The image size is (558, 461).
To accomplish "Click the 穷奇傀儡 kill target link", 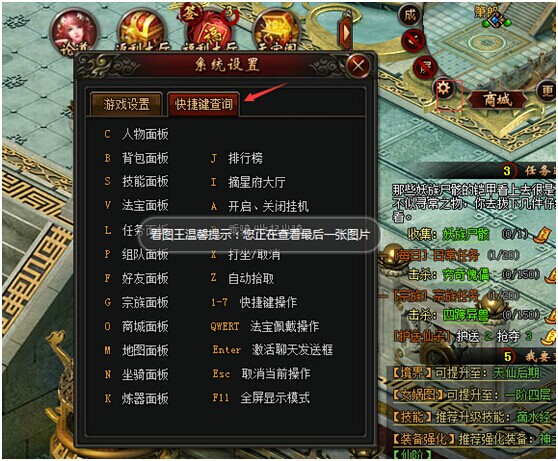I will point(466,275).
